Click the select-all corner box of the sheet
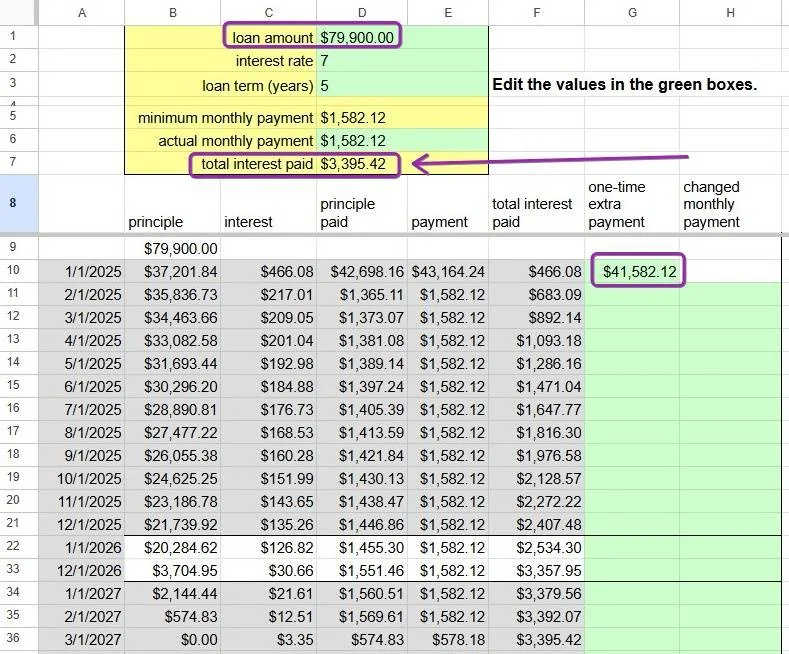The height and width of the screenshot is (654, 789). pyautogui.click(x=19, y=13)
